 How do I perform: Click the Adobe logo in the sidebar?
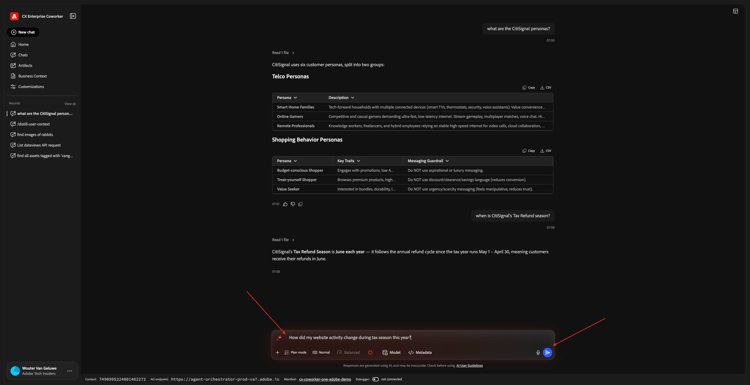pos(14,16)
